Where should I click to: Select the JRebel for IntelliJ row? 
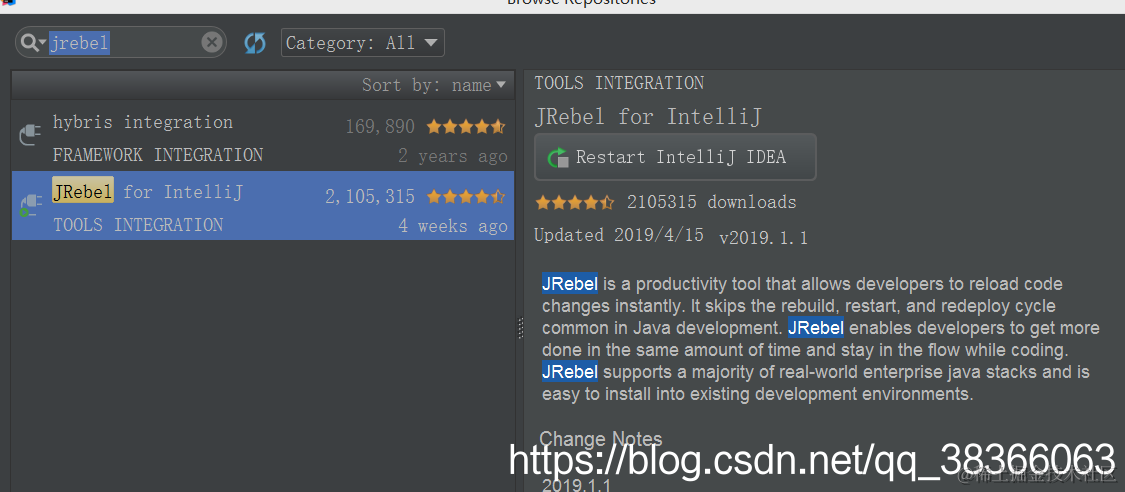pyautogui.click(x=263, y=206)
